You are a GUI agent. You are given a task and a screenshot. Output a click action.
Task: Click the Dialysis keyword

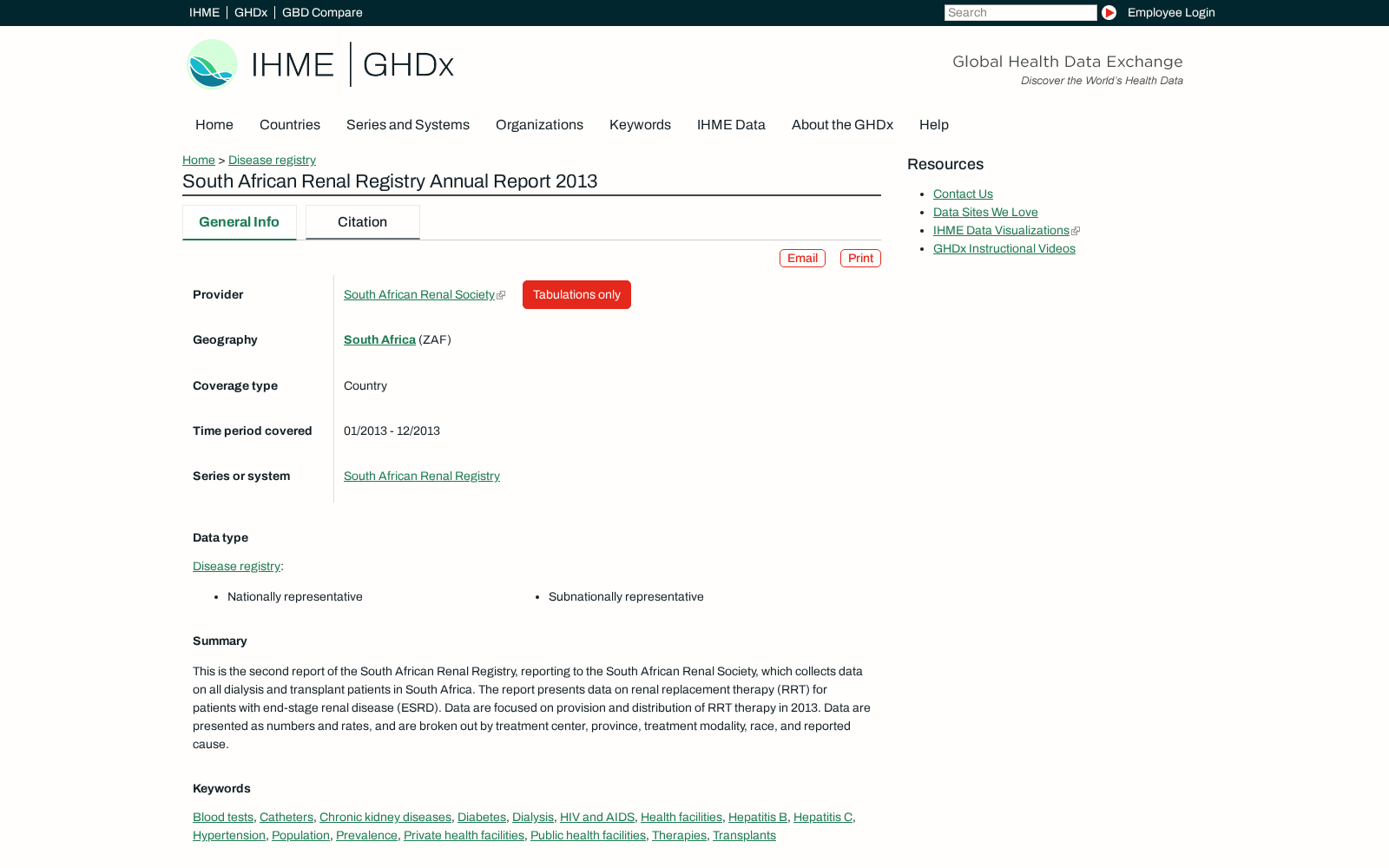tap(533, 818)
